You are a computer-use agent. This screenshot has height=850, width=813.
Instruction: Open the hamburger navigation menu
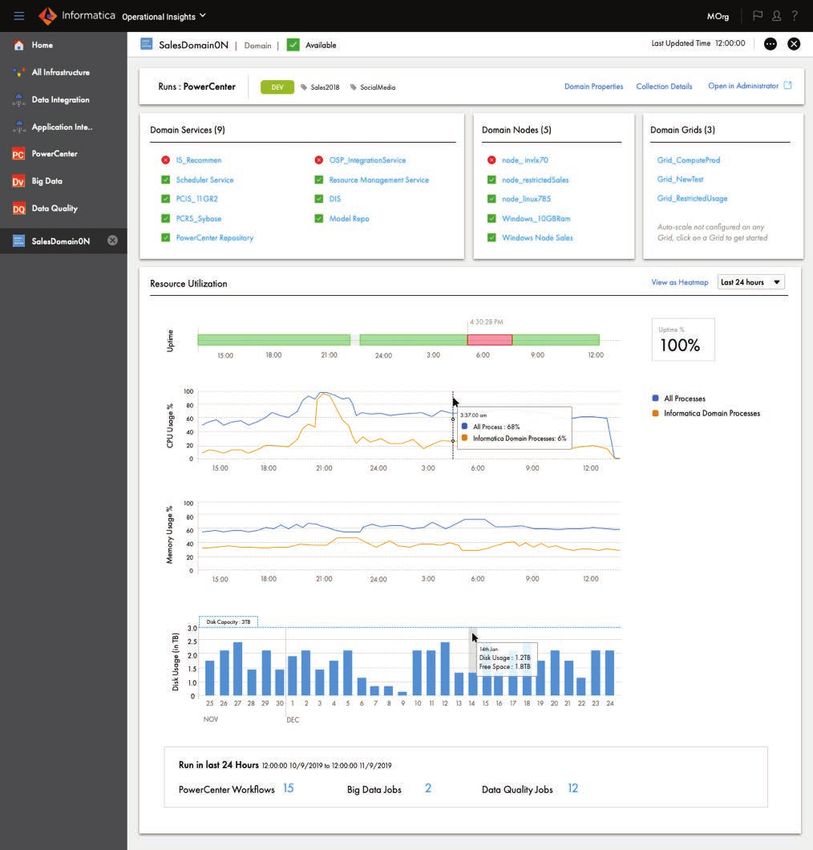[19, 16]
